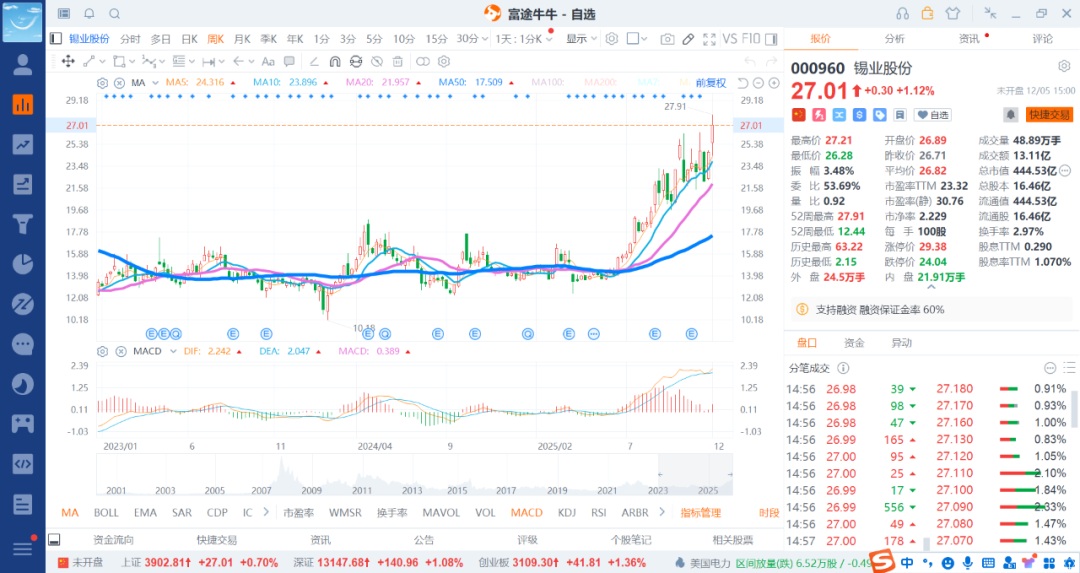Screen dimensions: 1080x573
Task: Click the China flag market icon
Action: click(798, 115)
